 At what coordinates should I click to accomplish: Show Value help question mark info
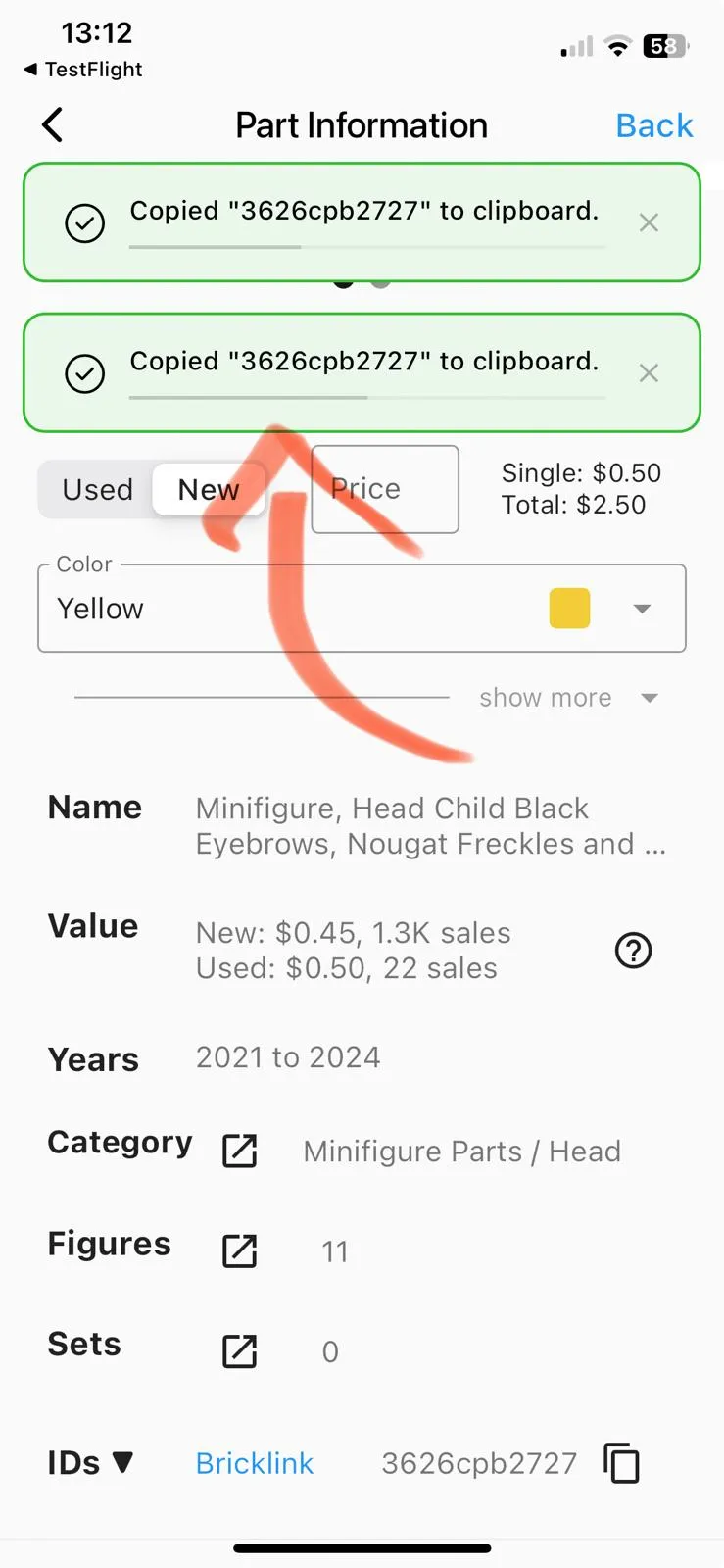(633, 950)
